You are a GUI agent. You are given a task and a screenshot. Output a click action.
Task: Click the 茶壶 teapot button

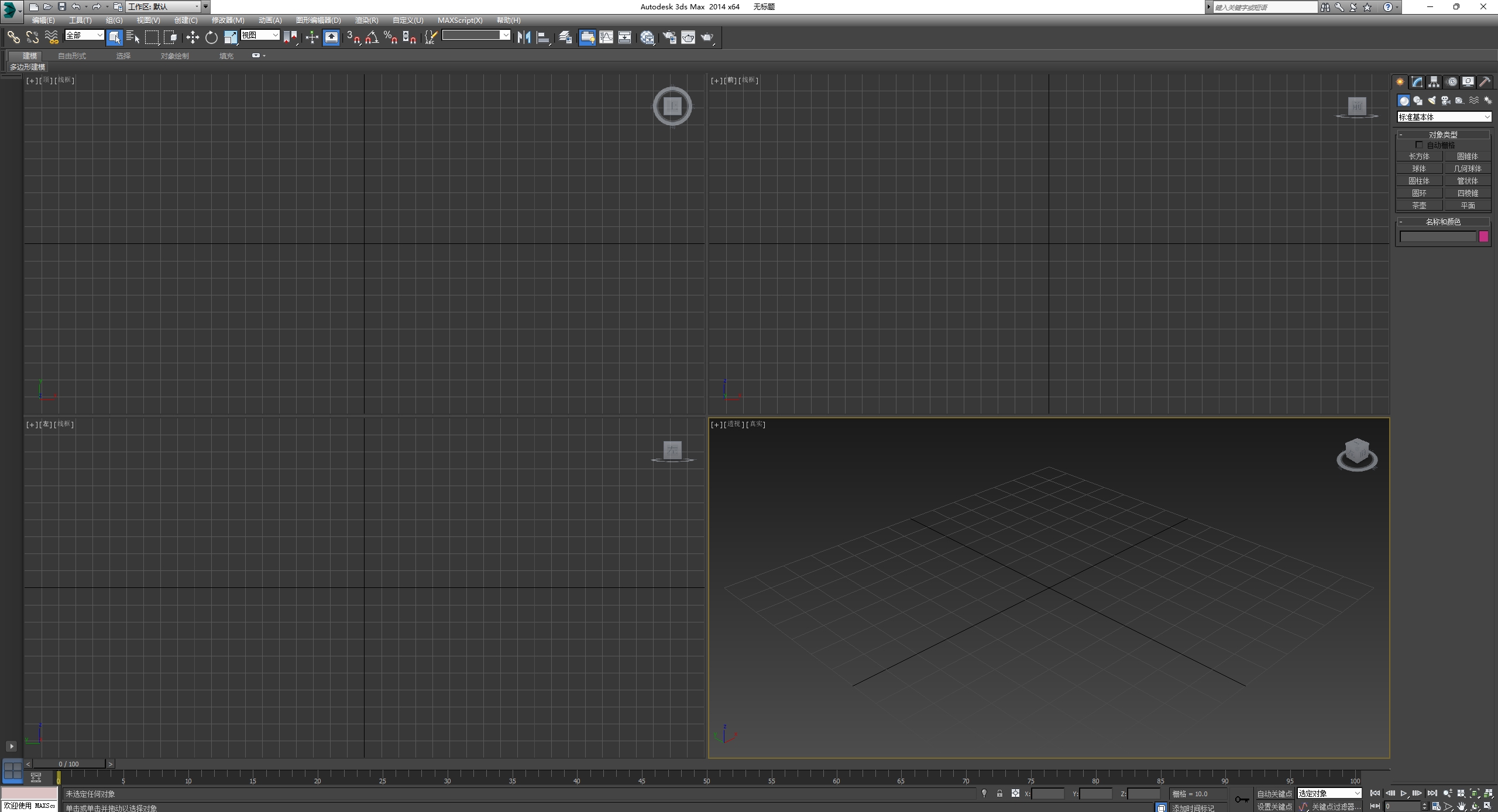tap(1419, 205)
